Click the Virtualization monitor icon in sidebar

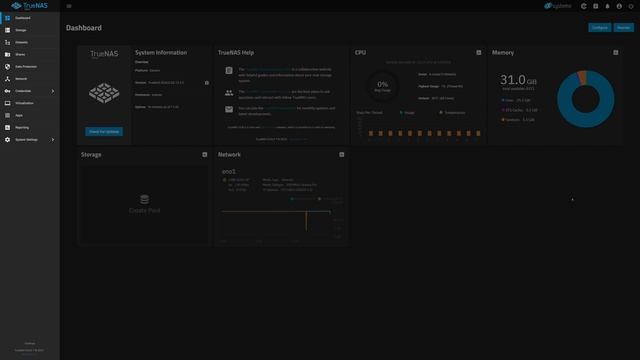(7, 103)
